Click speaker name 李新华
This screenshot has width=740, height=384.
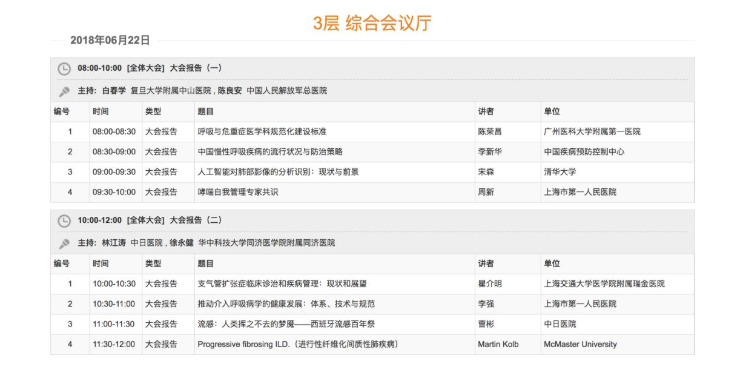490,152
